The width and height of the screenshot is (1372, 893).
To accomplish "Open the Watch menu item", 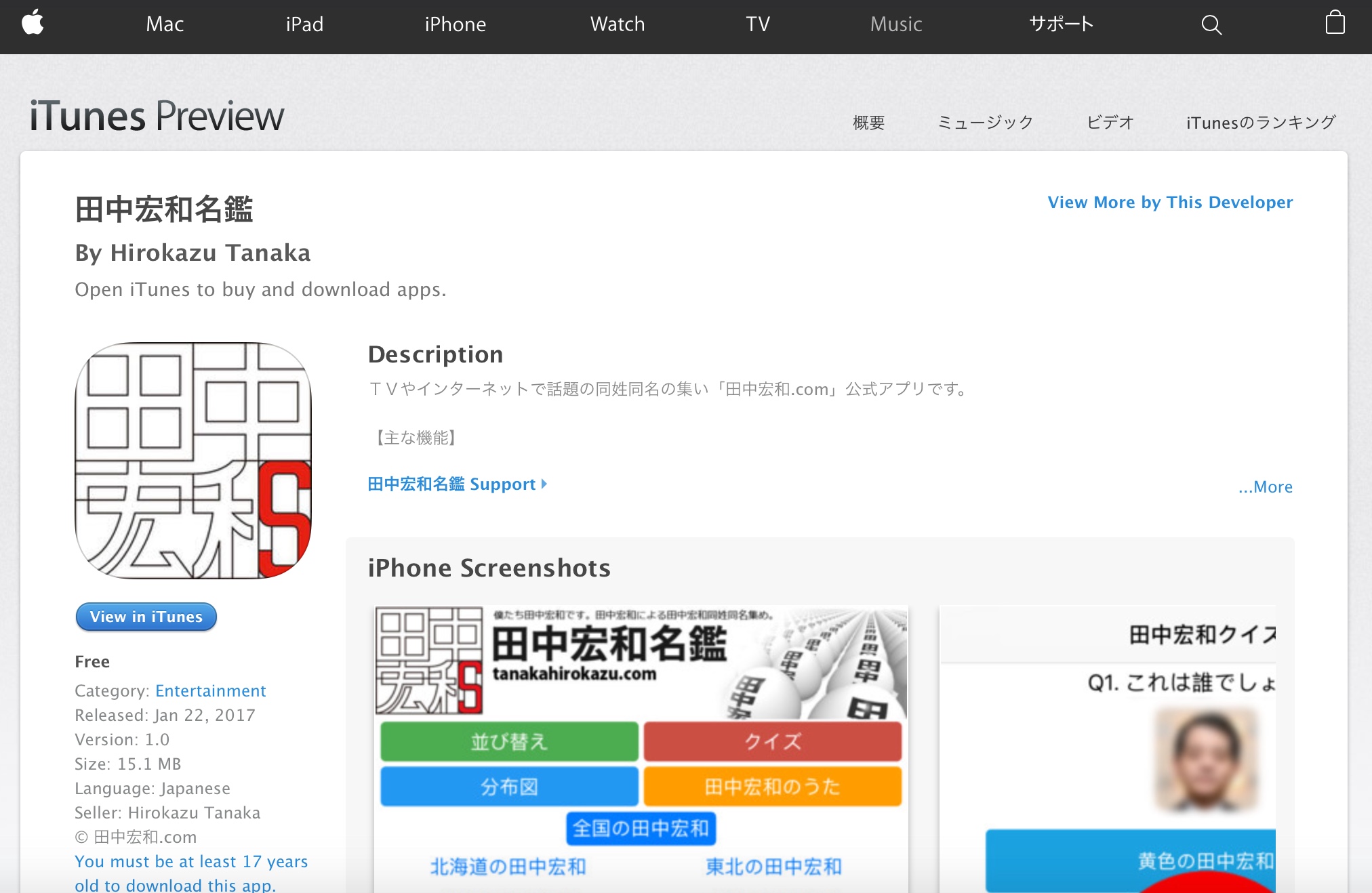I will point(618,24).
